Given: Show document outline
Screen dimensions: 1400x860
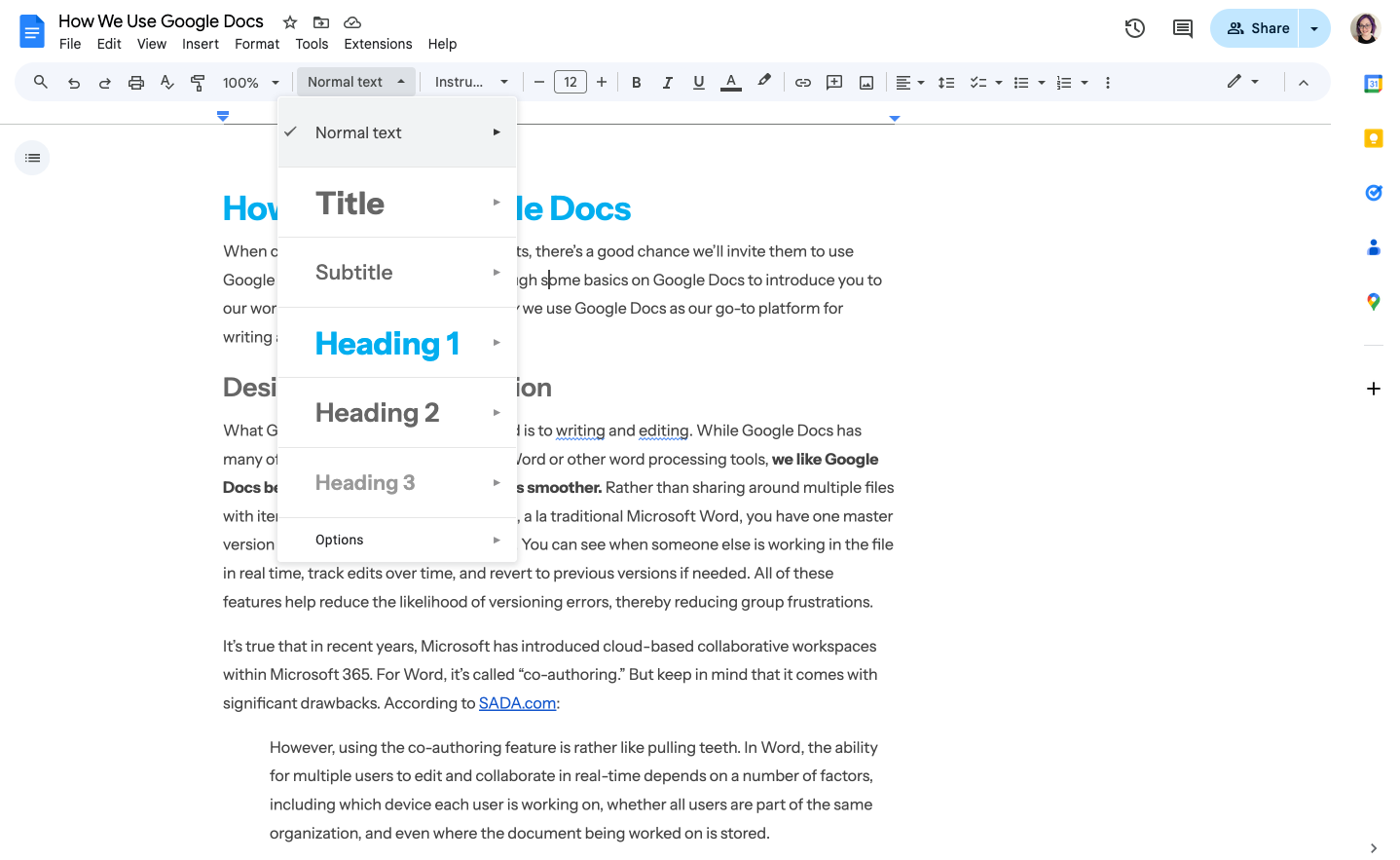Looking at the screenshot, I should 32,158.
